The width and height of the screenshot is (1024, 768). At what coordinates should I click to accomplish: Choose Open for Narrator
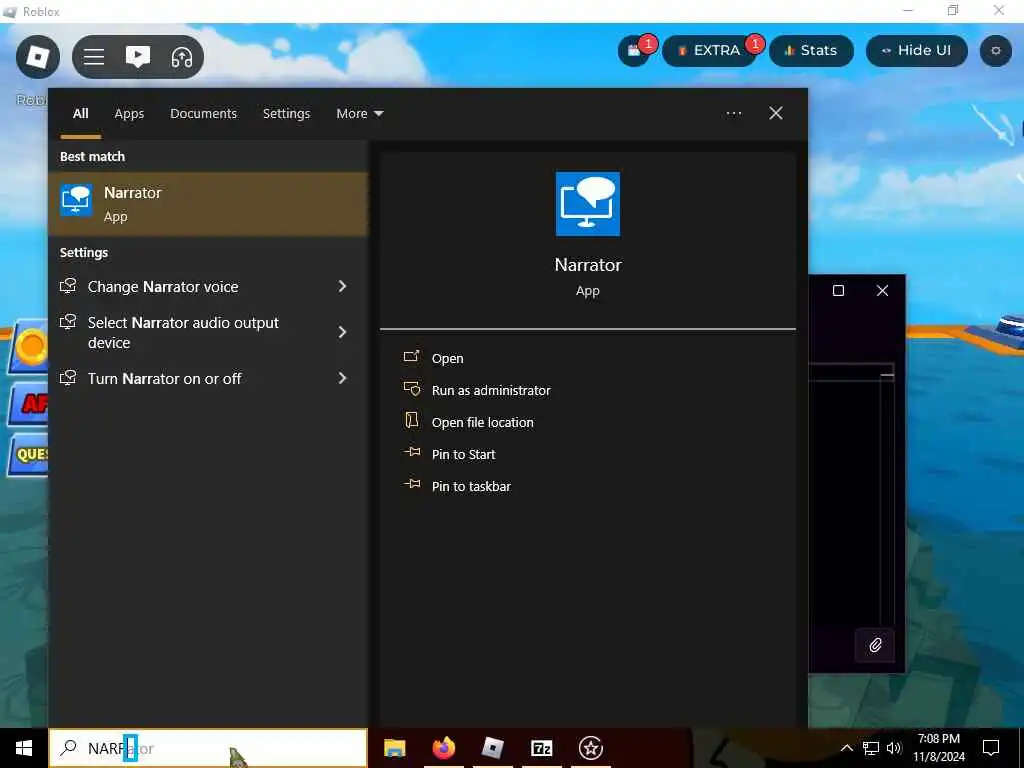click(x=447, y=359)
